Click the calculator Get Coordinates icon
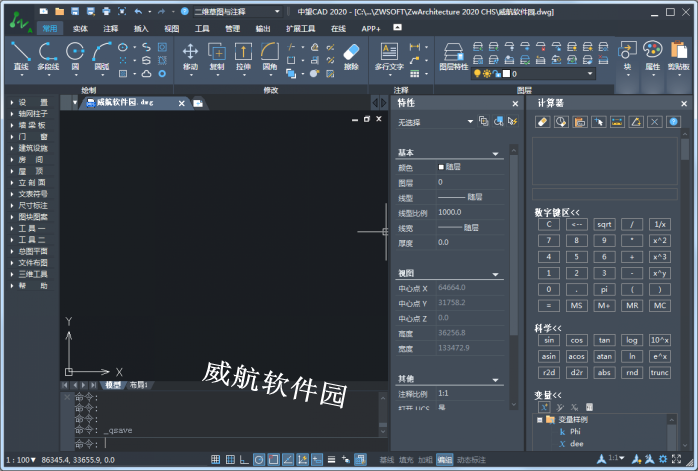 pos(599,122)
